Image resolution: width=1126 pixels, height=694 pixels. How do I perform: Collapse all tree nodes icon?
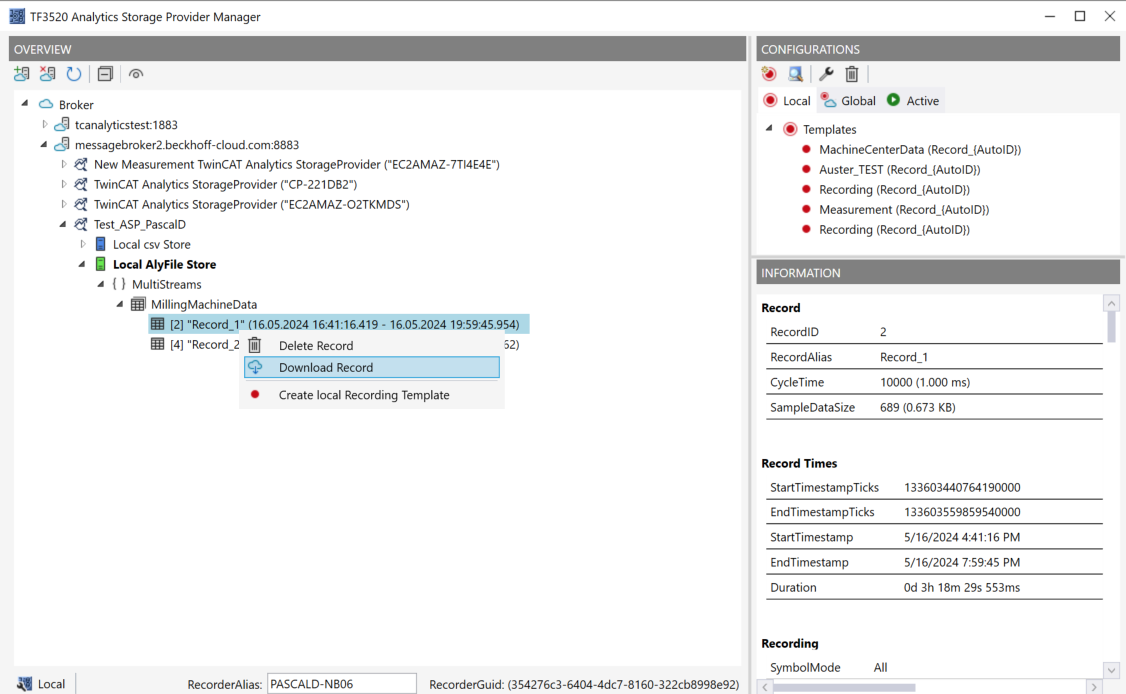pos(105,74)
